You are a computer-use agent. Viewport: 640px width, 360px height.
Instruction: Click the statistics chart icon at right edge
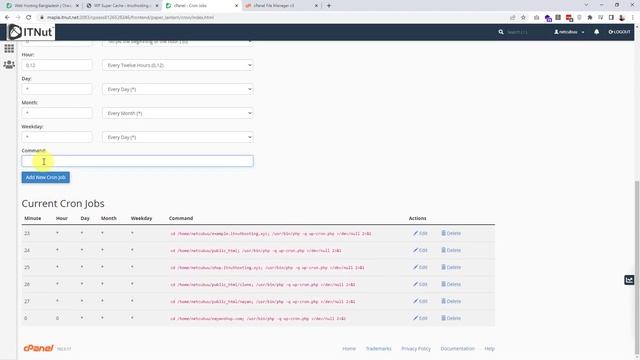click(x=629, y=280)
